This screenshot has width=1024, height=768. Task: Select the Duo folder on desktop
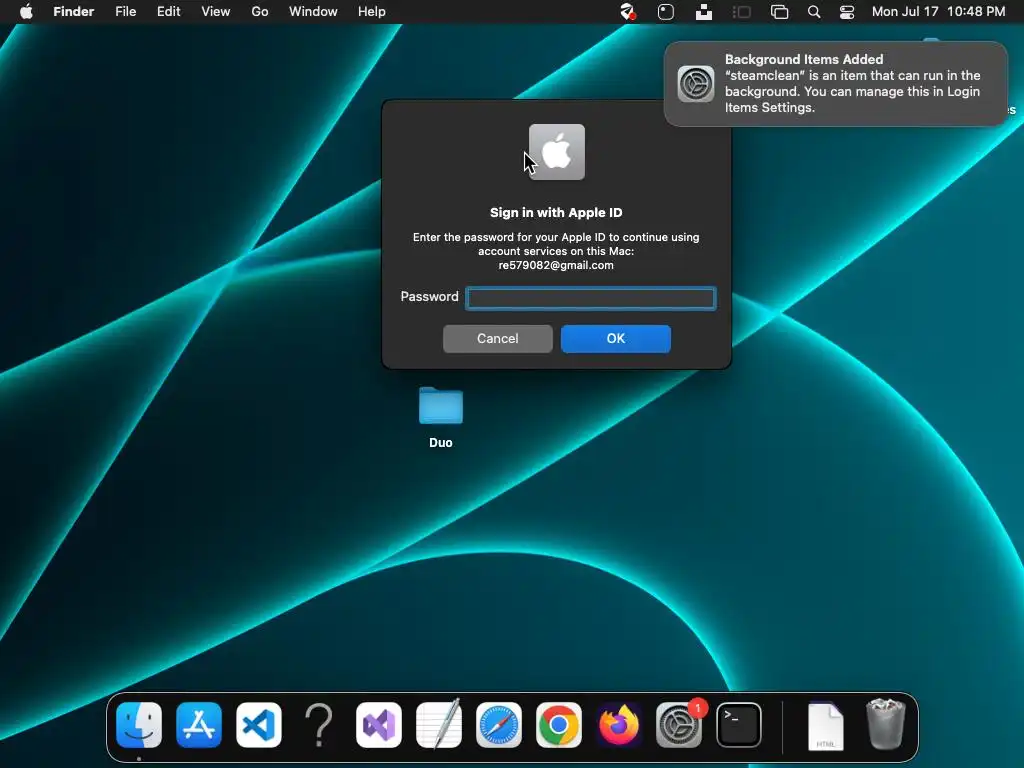(x=441, y=417)
